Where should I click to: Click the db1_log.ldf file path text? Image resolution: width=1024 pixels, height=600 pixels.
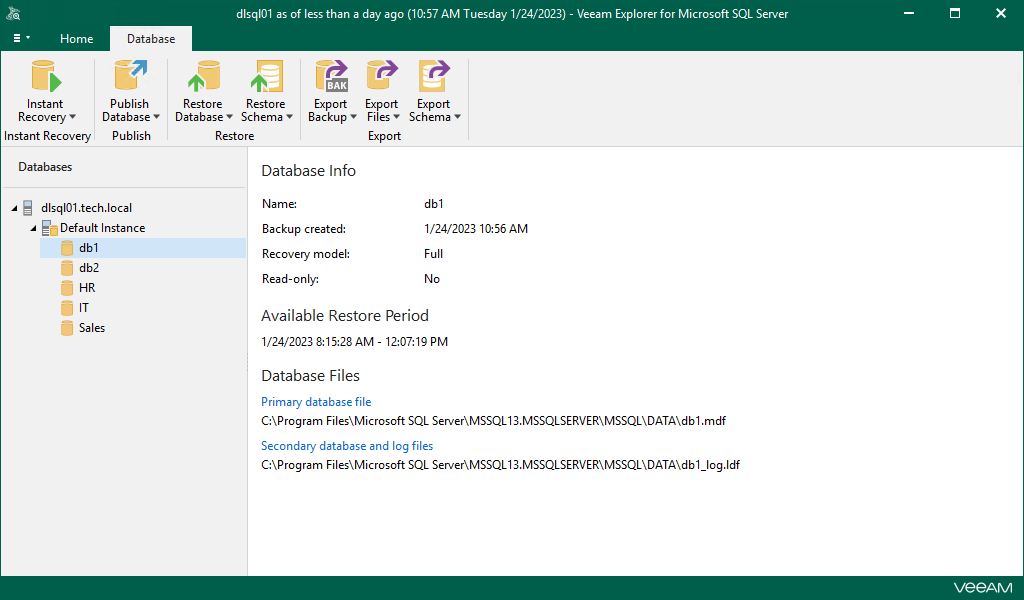(500, 465)
